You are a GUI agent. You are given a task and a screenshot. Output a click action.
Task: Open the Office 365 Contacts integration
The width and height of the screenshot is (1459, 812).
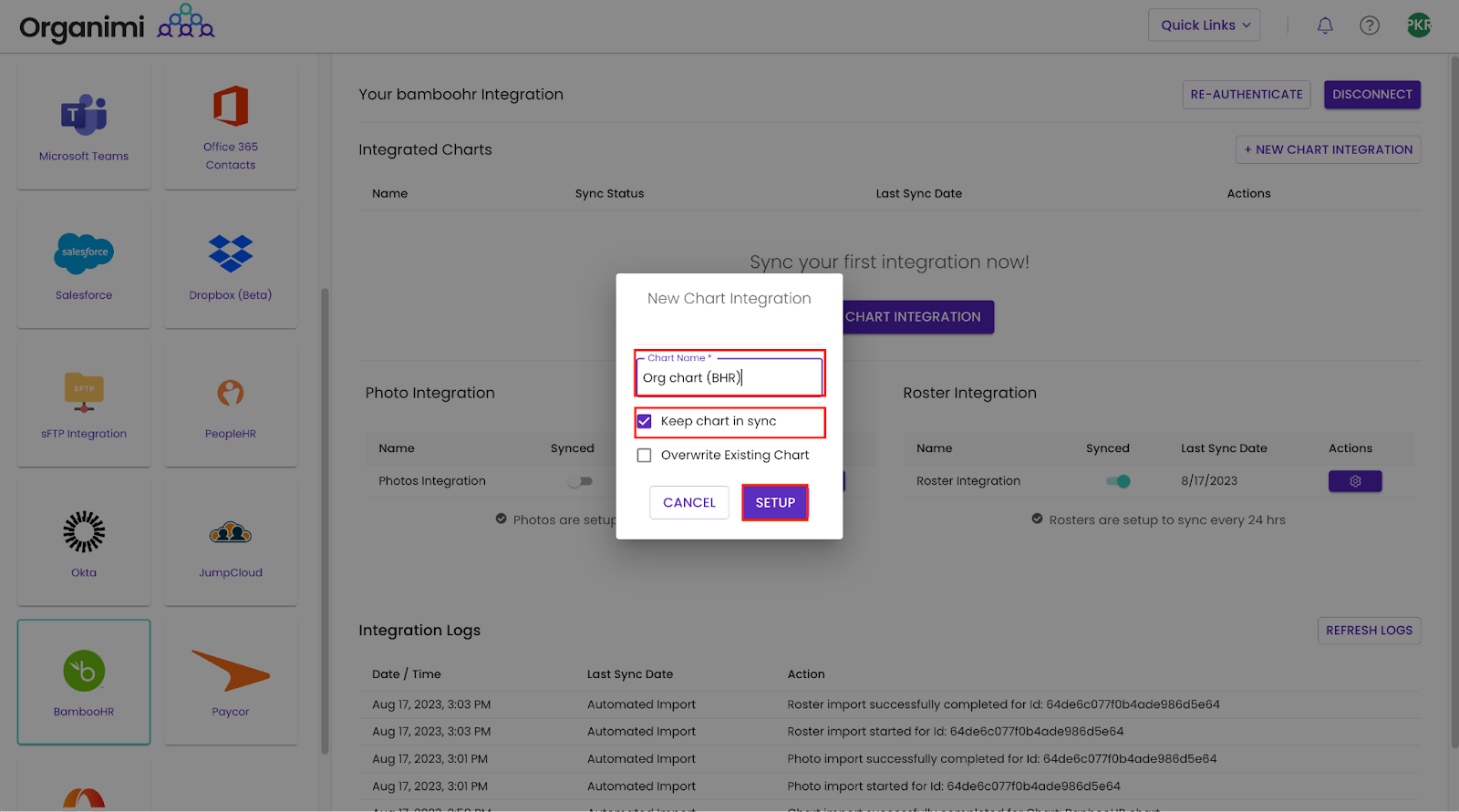231,126
